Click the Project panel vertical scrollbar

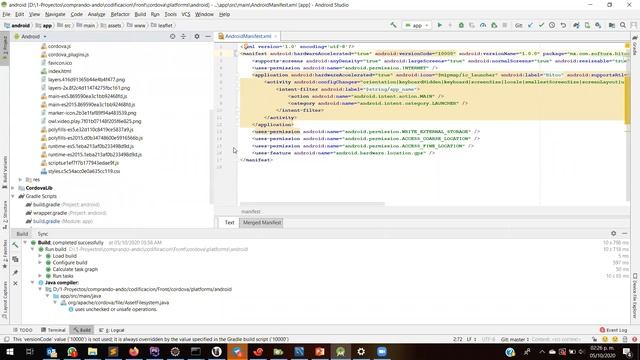pos(211,156)
